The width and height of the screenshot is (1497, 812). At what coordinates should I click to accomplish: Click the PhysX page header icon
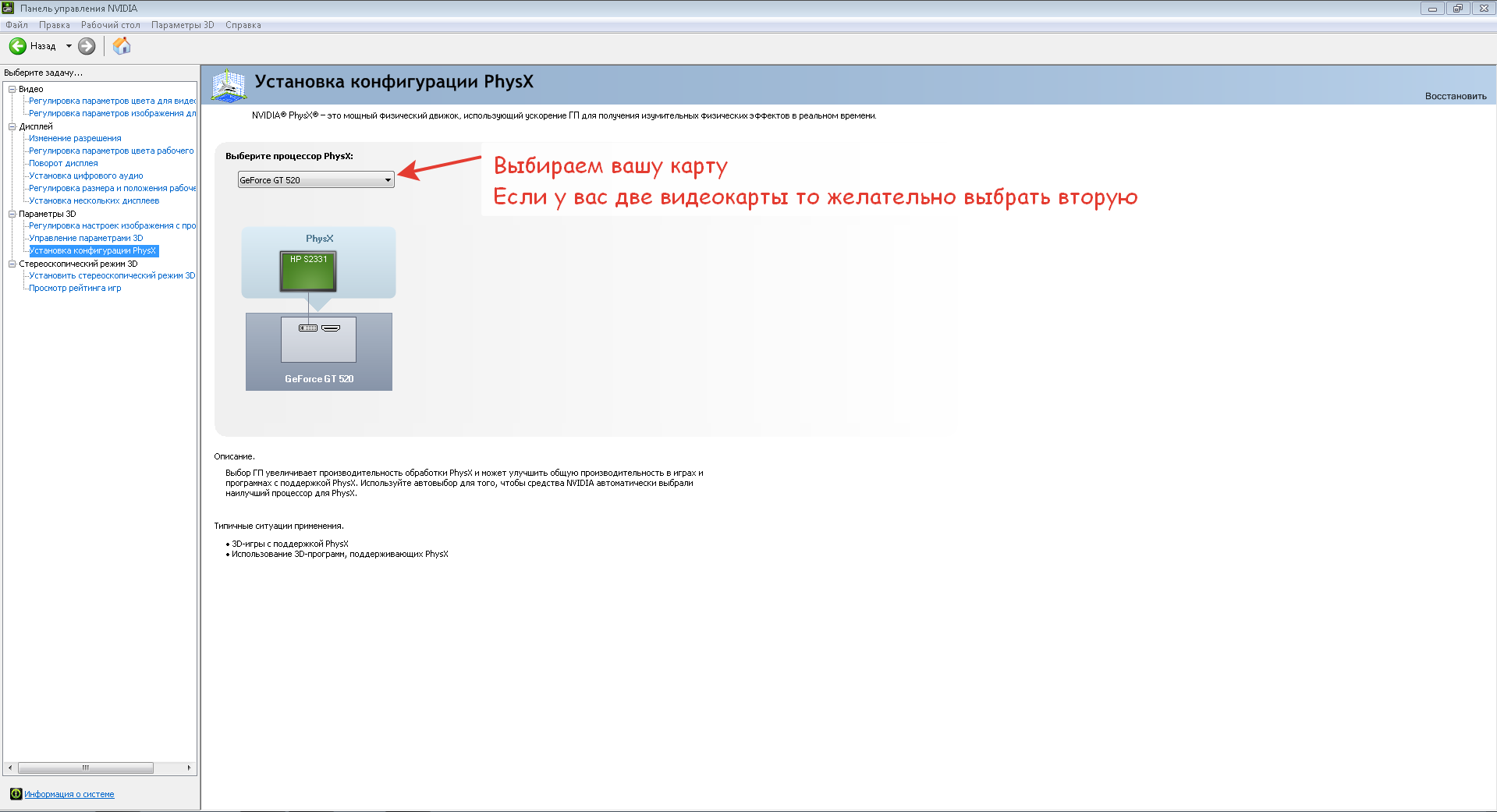(229, 86)
